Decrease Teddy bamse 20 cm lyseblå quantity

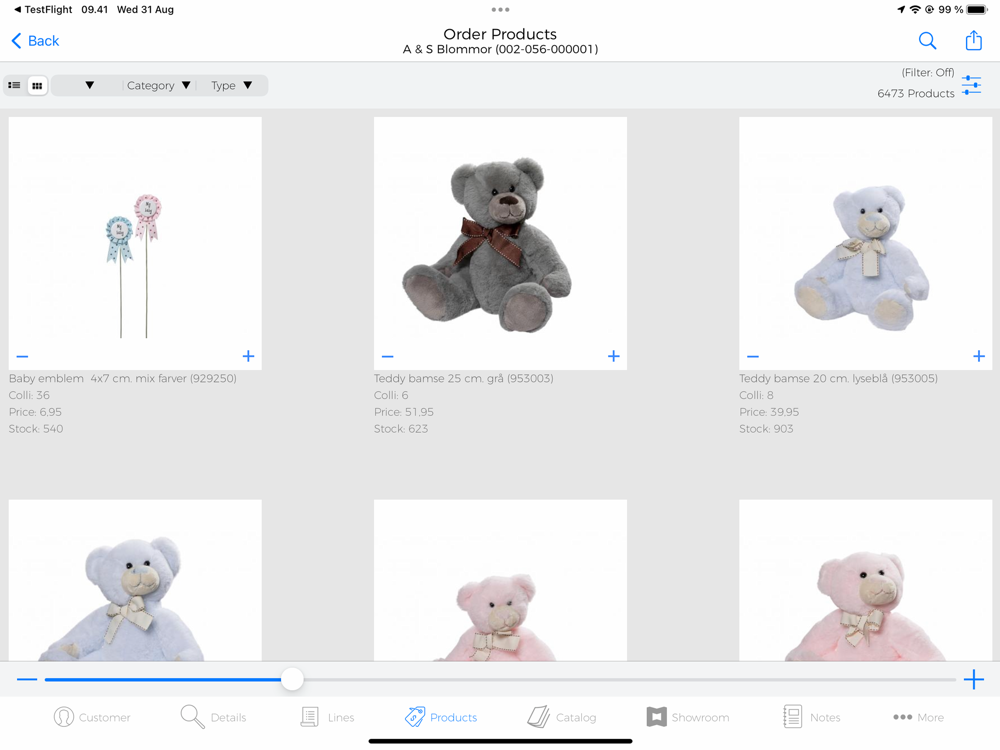(x=753, y=357)
